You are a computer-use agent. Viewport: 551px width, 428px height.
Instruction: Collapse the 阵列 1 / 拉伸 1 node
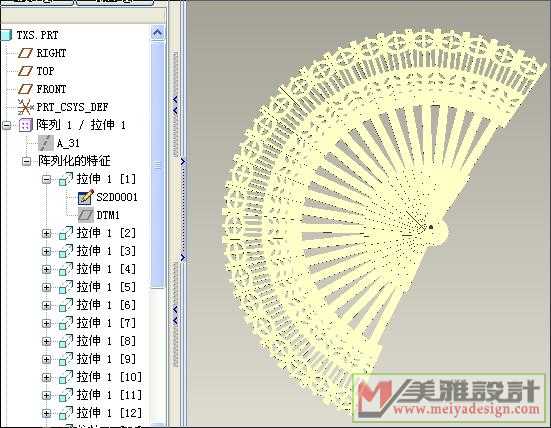[6, 125]
